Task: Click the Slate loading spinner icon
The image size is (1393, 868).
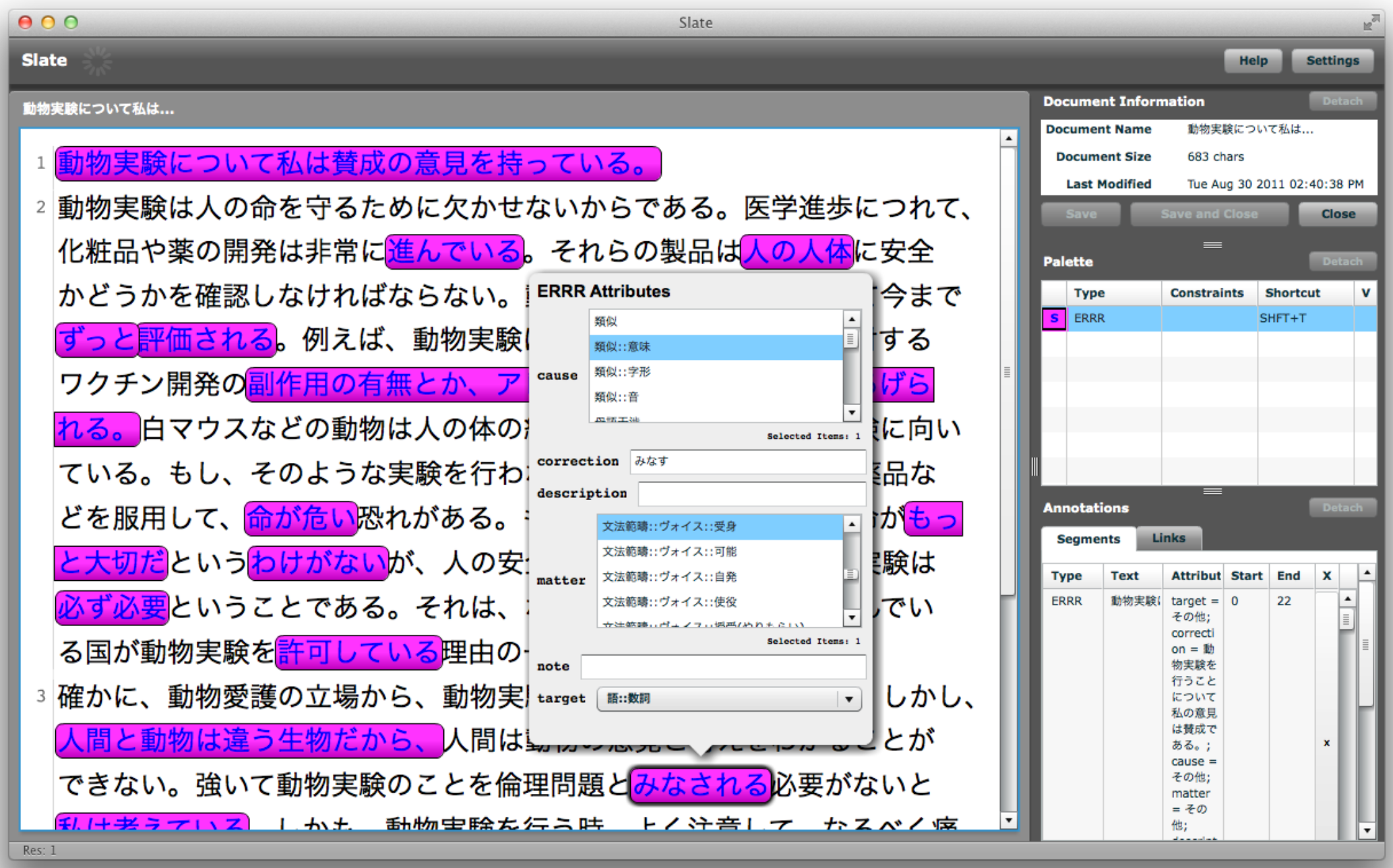Action: click(x=97, y=61)
